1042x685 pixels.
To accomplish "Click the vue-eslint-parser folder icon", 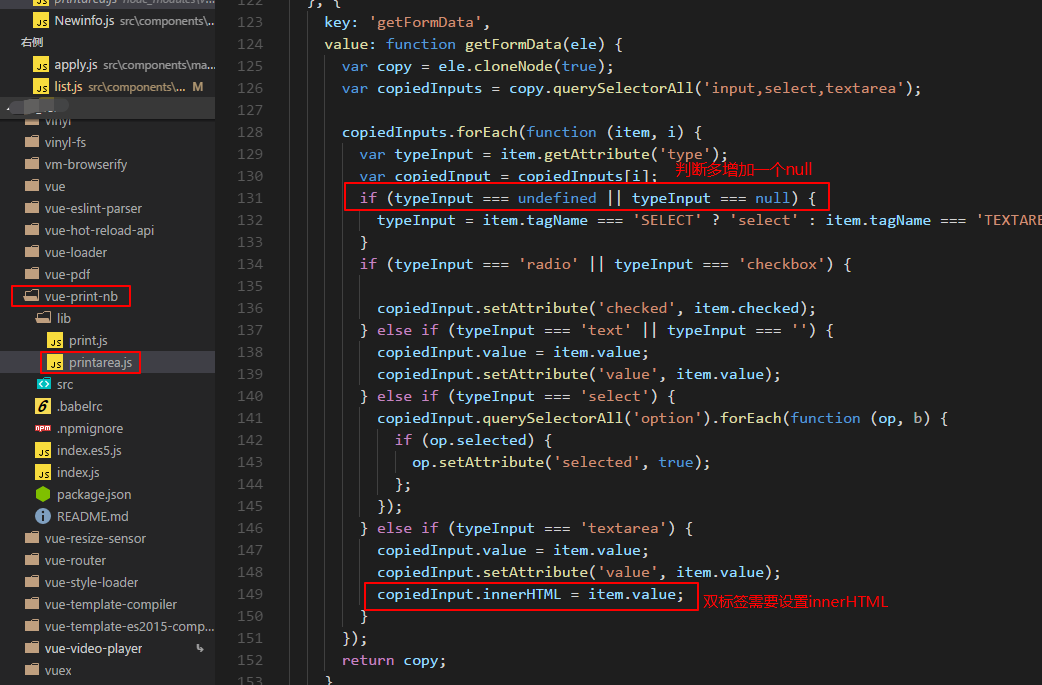I will (32, 207).
